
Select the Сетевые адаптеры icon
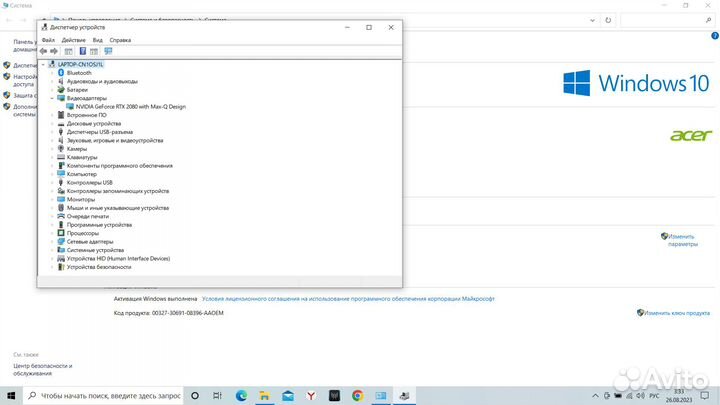(x=61, y=242)
